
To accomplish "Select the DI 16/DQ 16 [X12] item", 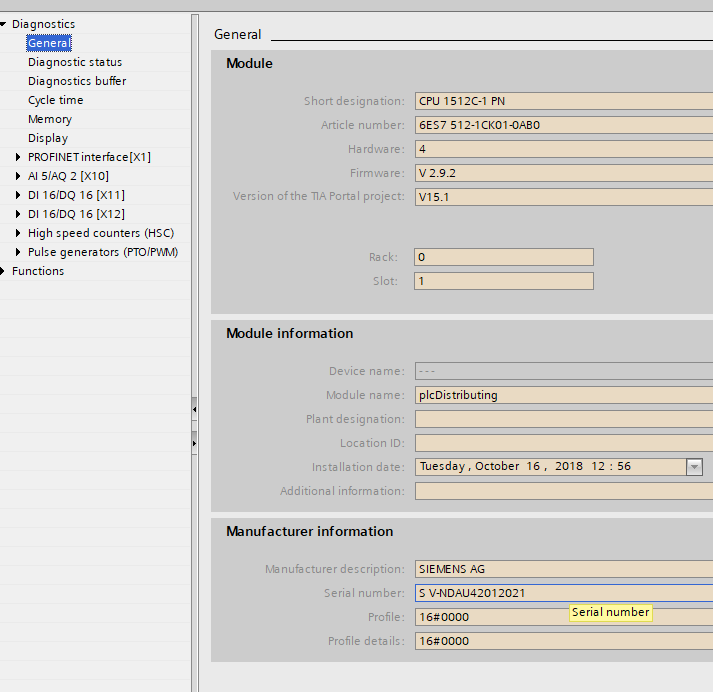I will click(x=76, y=214).
